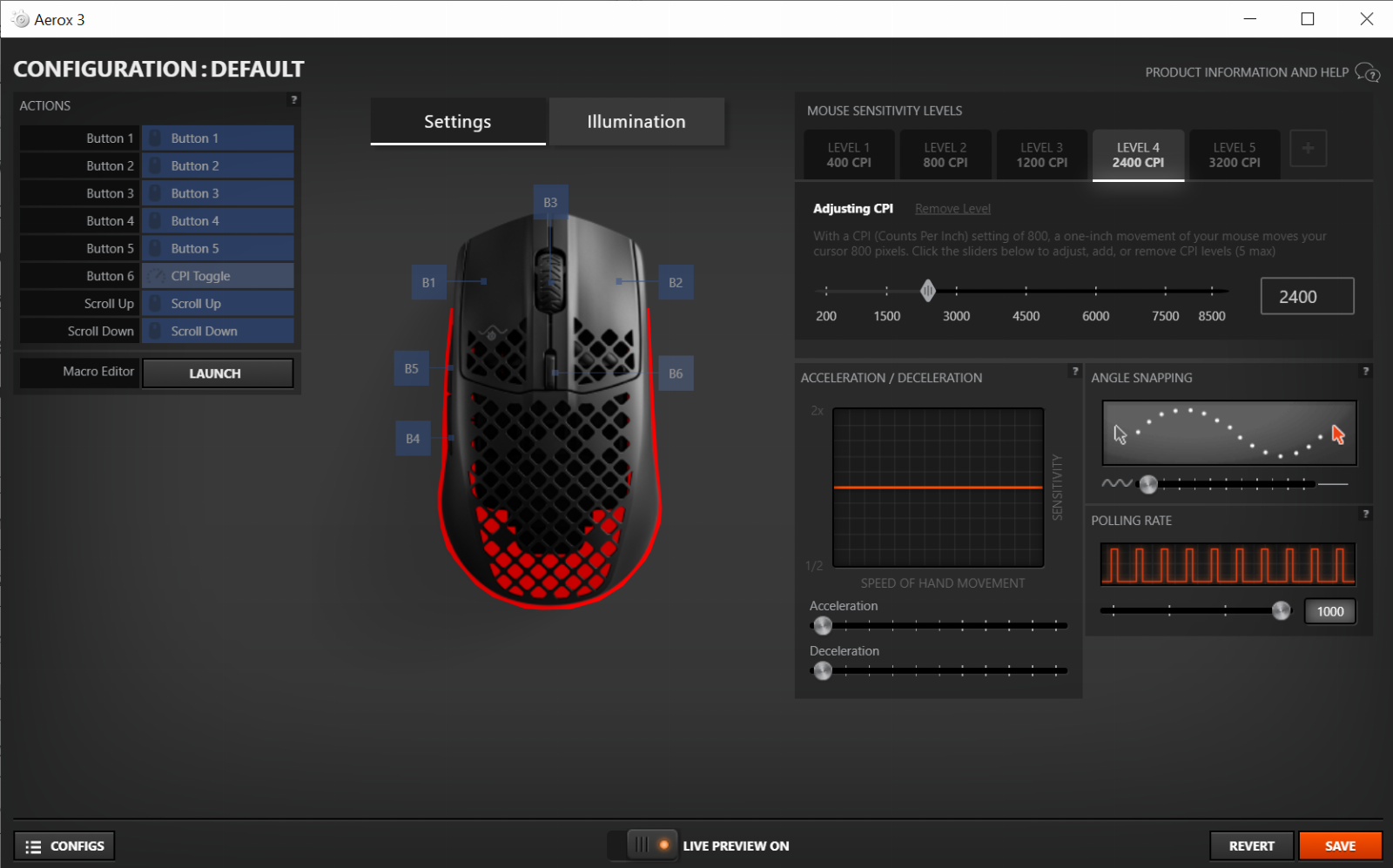Switch to the Illumination tab
1393x868 pixels.
coord(636,121)
